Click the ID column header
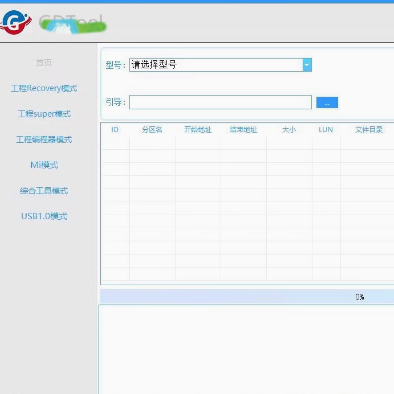Viewport: 394px width, 394px height. click(x=115, y=130)
